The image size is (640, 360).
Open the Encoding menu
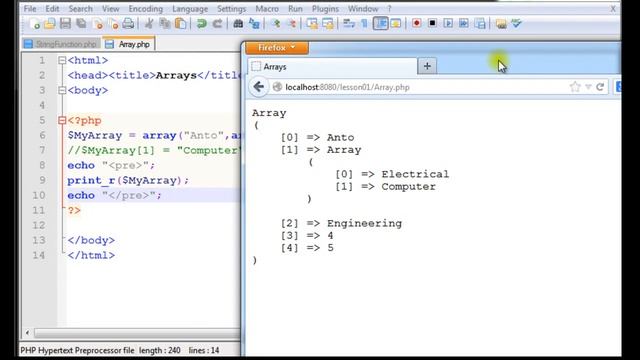click(x=146, y=9)
